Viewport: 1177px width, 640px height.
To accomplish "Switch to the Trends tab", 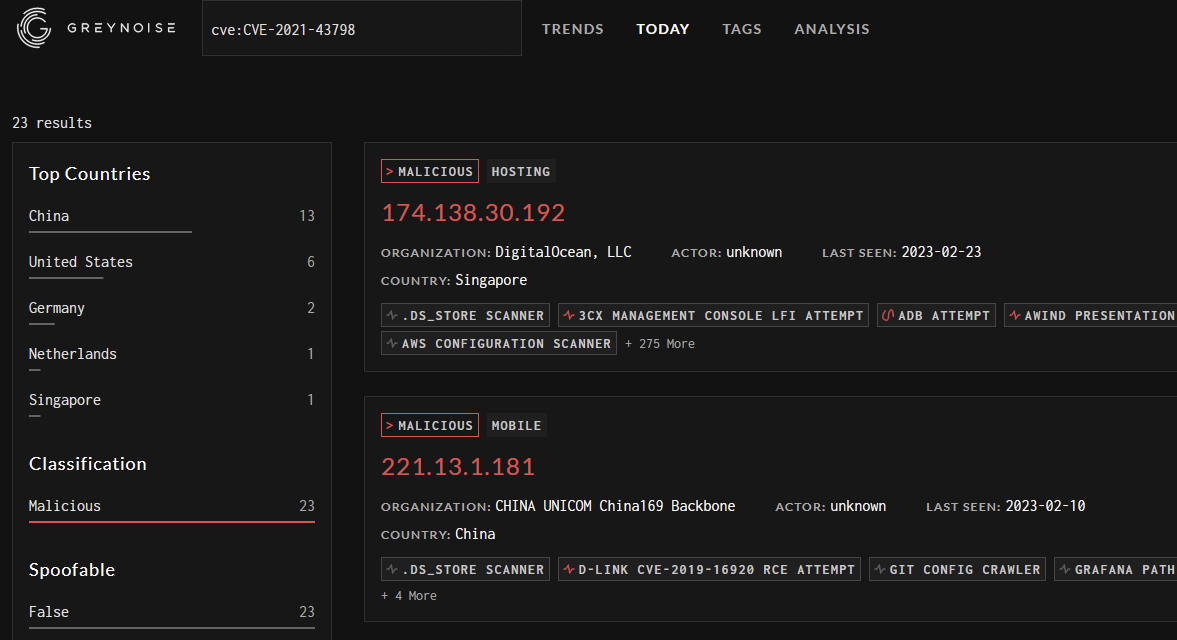I will (x=572, y=29).
